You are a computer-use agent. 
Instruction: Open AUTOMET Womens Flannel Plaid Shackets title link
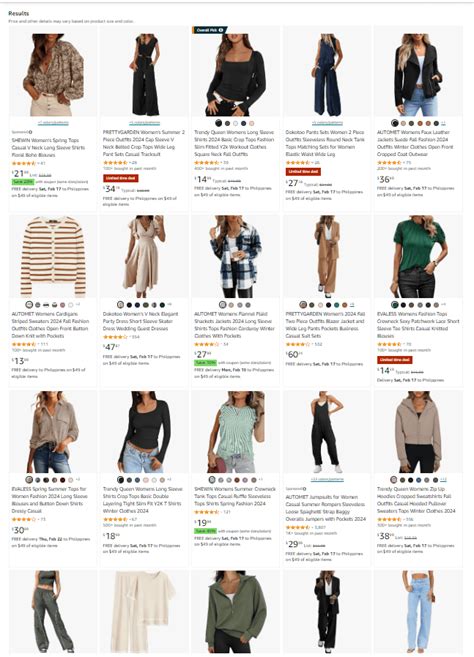(235, 325)
